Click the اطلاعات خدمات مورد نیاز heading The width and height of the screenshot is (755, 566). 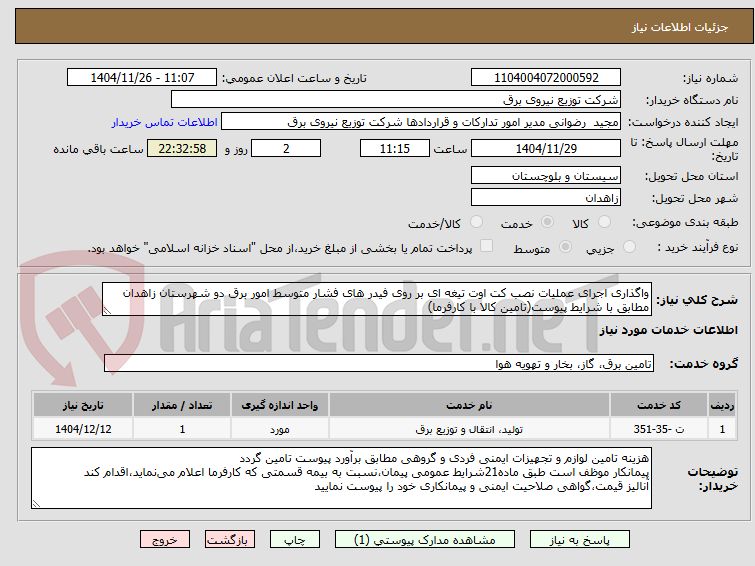pyautogui.click(x=668, y=330)
